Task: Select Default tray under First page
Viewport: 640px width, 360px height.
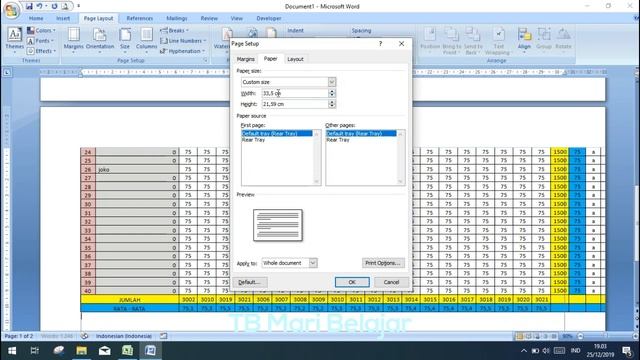Action: point(277,133)
